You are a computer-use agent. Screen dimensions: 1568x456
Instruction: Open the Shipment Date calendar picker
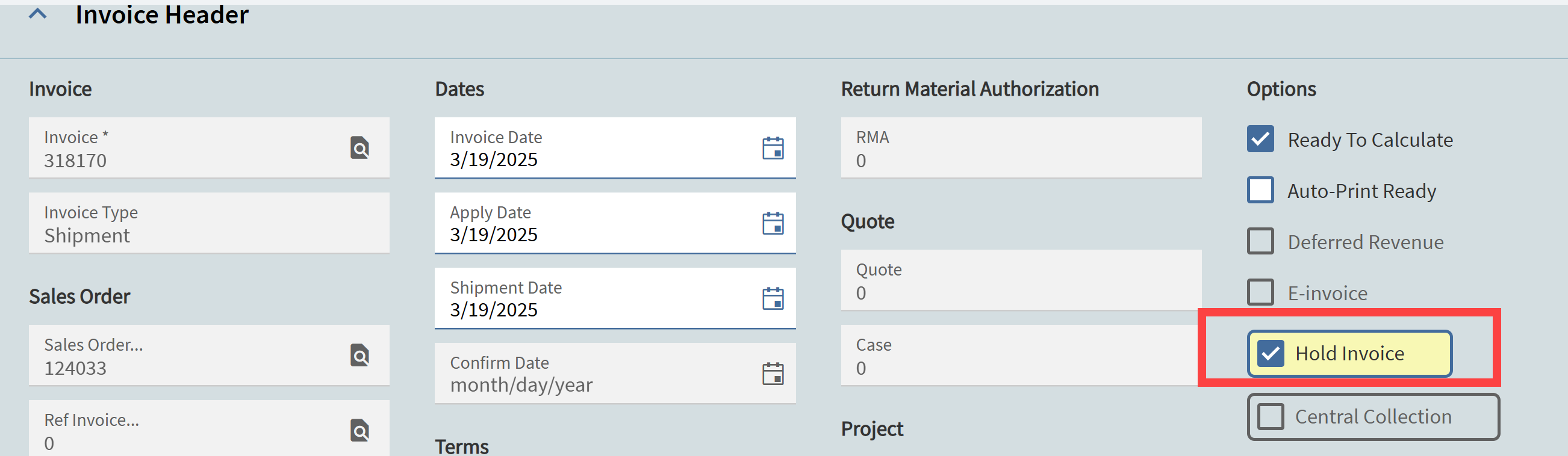(x=773, y=298)
